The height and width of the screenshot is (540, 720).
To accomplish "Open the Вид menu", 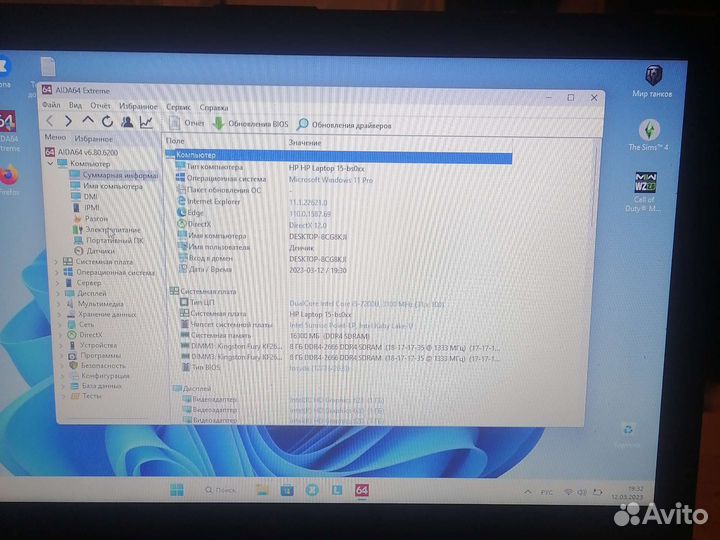I will (x=75, y=105).
